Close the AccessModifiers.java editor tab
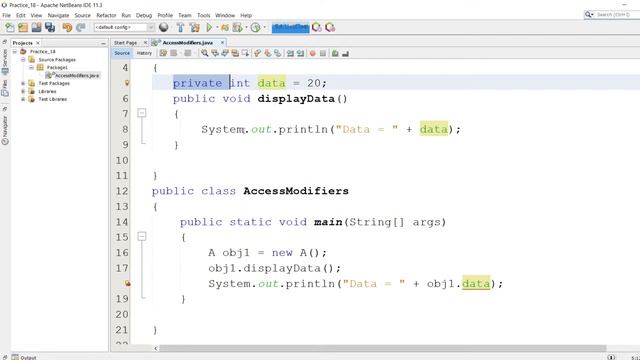 point(222,42)
